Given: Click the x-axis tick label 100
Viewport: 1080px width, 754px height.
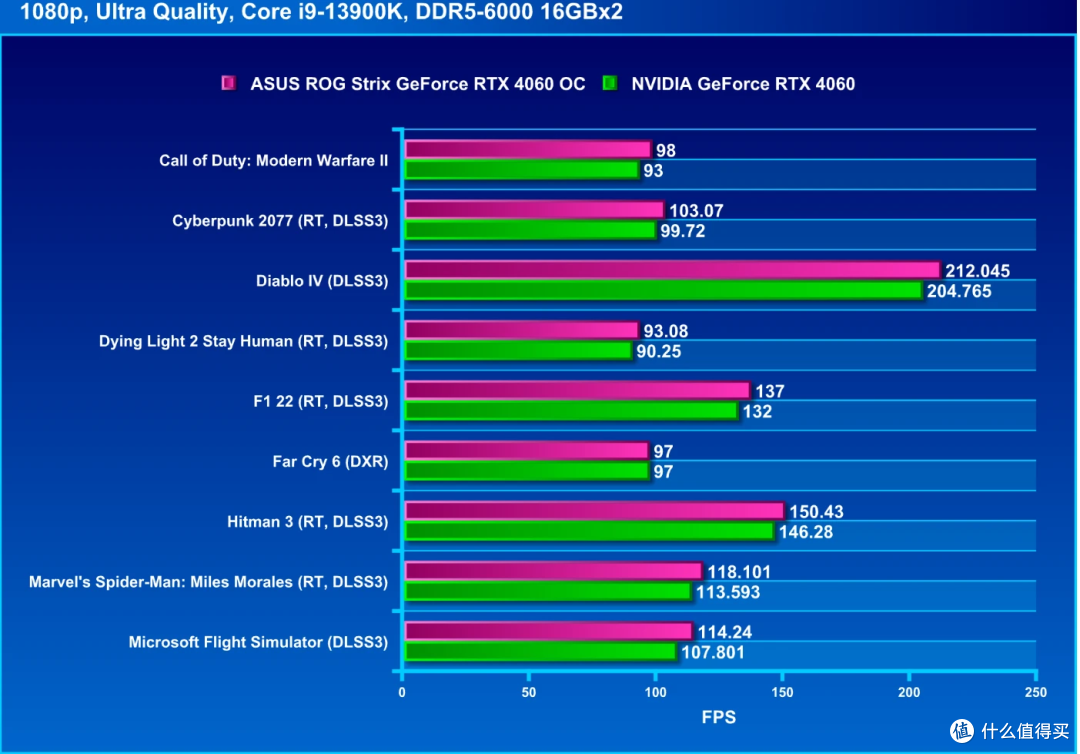Looking at the screenshot, I should (656, 693).
